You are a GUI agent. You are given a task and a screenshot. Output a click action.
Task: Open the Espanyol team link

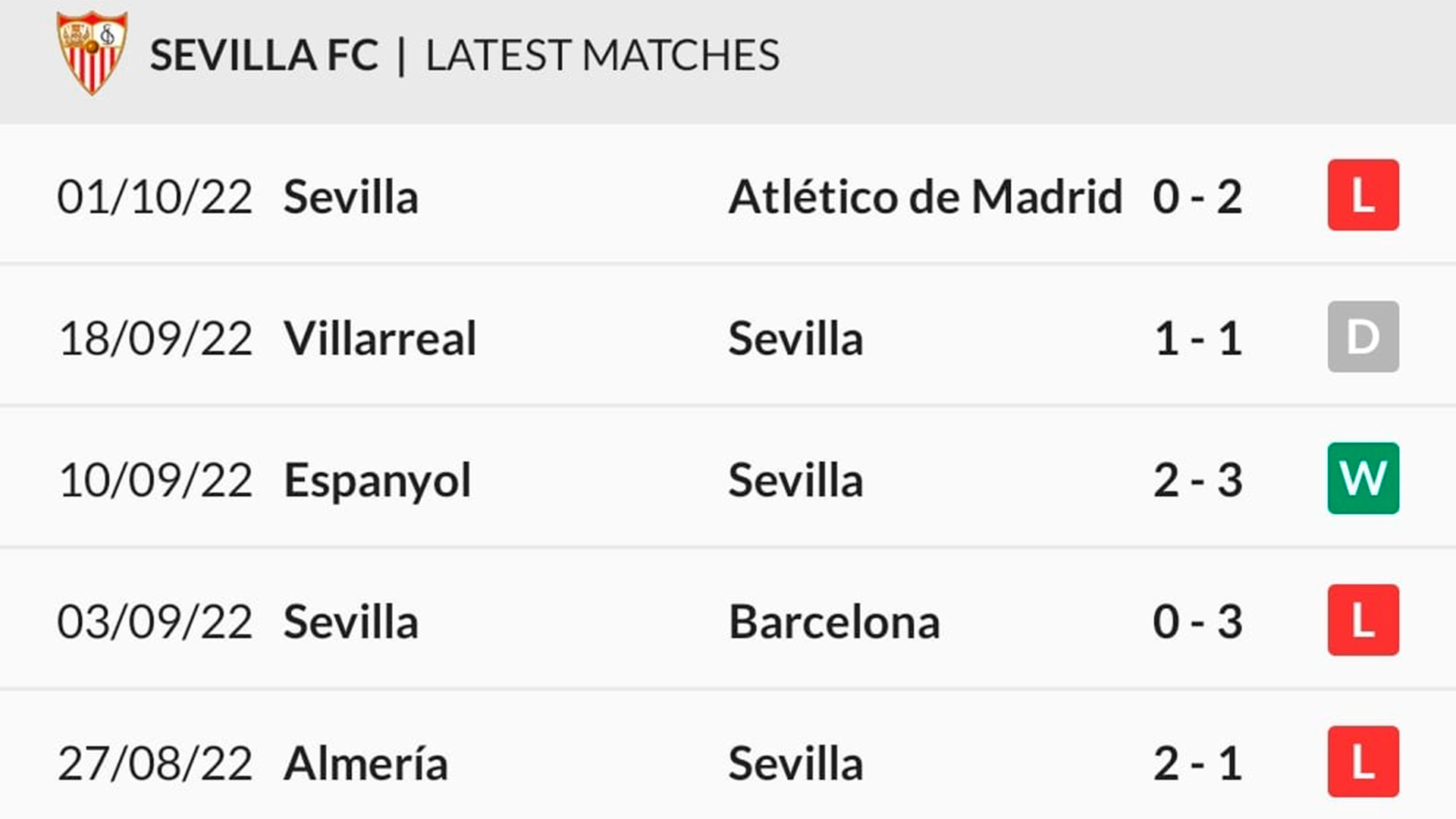coord(377,482)
